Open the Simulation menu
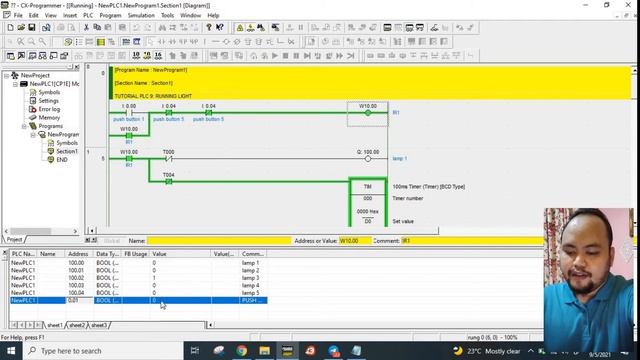Viewport: 640px width, 360px height. click(x=141, y=16)
